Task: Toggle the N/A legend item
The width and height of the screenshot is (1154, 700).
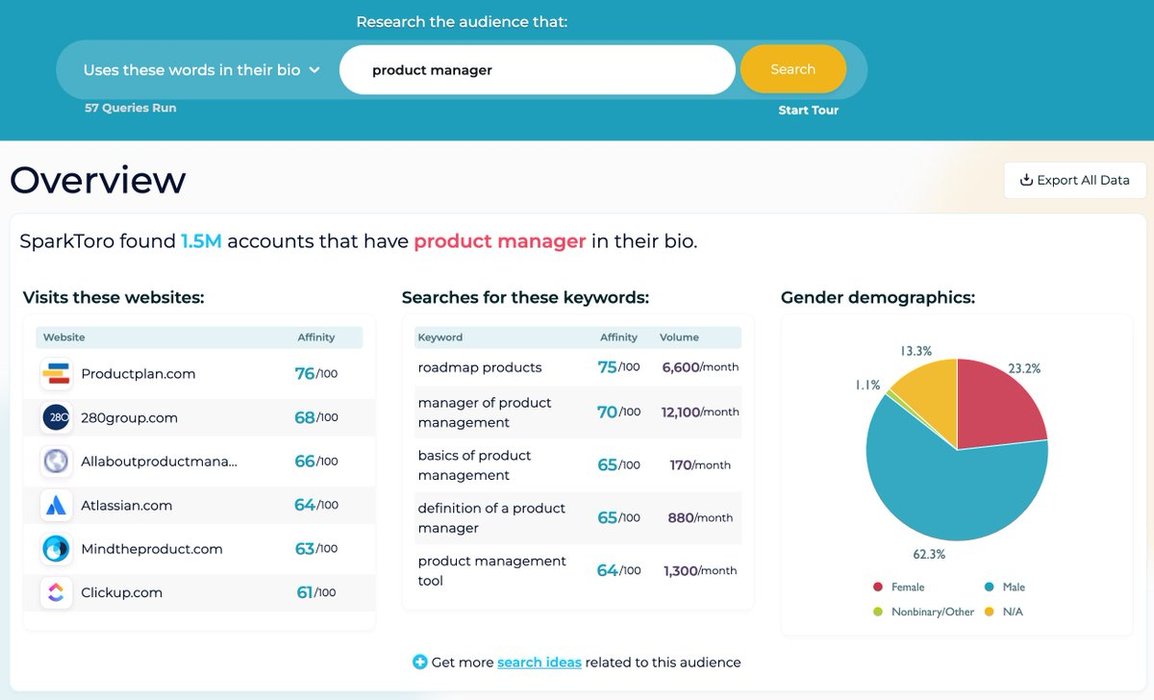Action: (x=1004, y=612)
